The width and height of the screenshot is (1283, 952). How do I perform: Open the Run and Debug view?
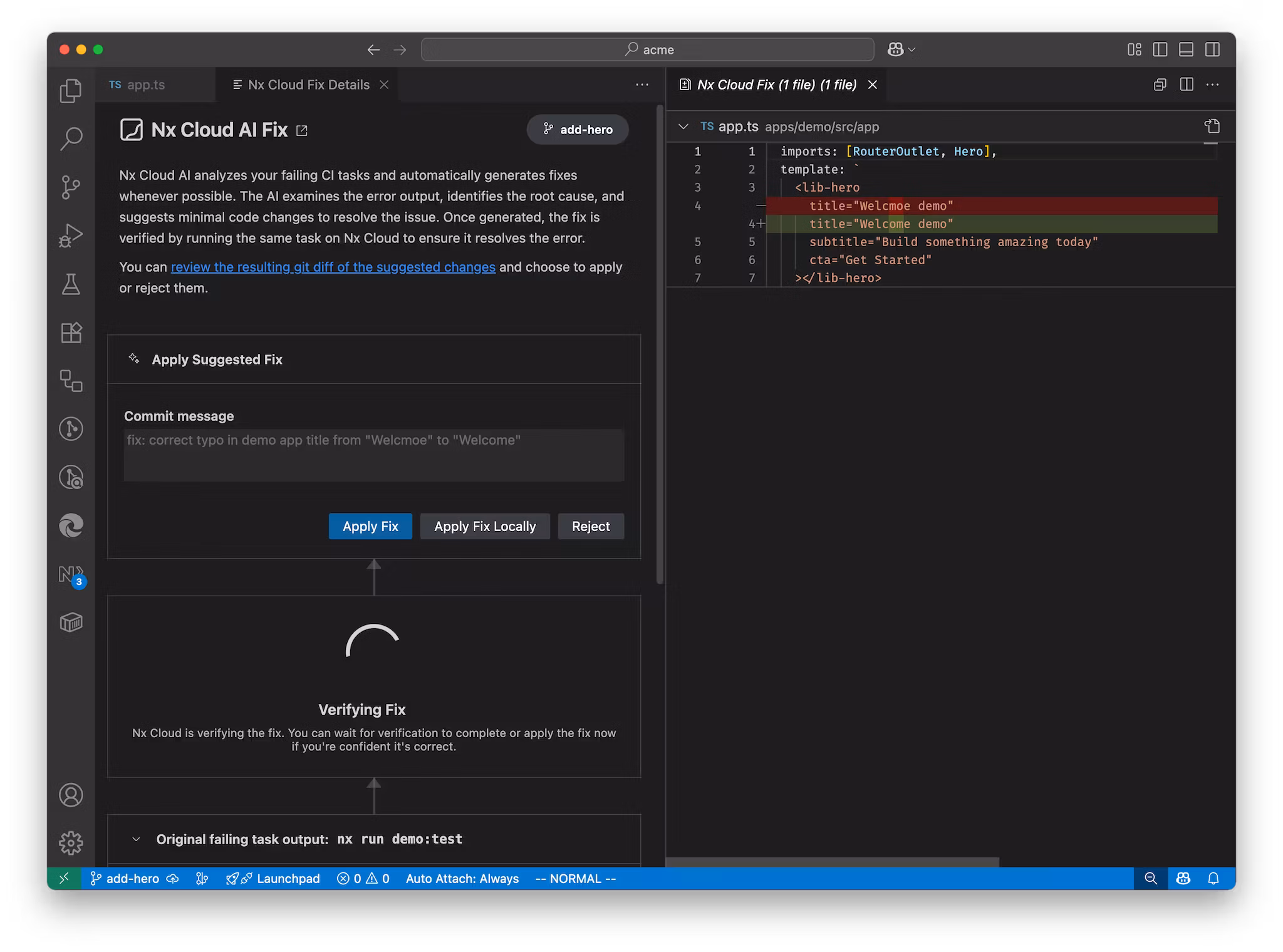71,235
